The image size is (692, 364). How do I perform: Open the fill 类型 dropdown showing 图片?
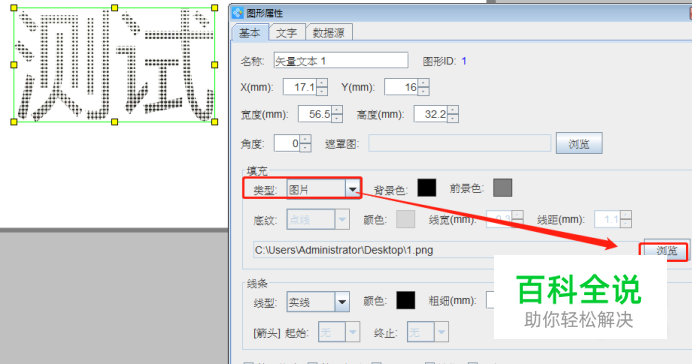pos(323,189)
